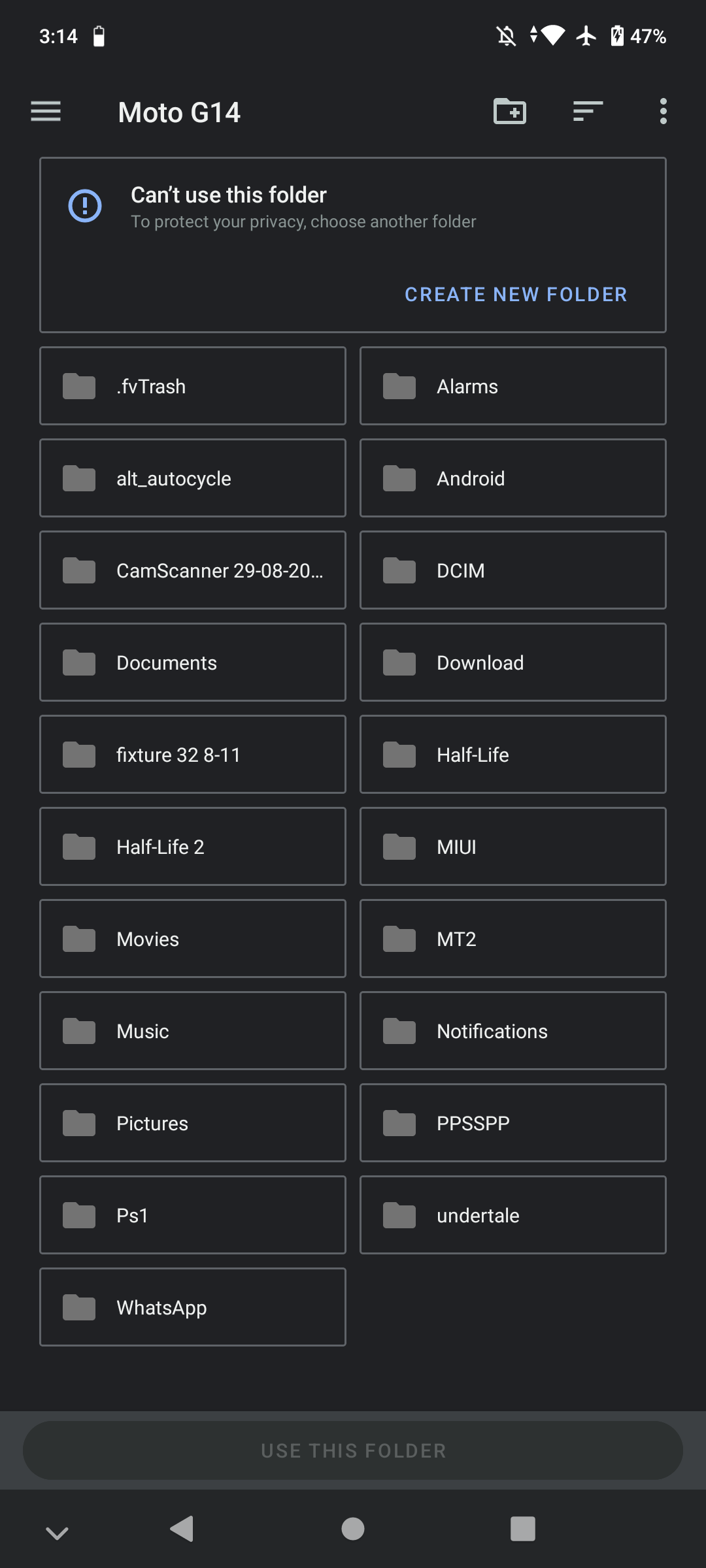The width and height of the screenshot is (706, 1568).
Task: Tap the Android back navigation button
Action: pos(182,1529)
